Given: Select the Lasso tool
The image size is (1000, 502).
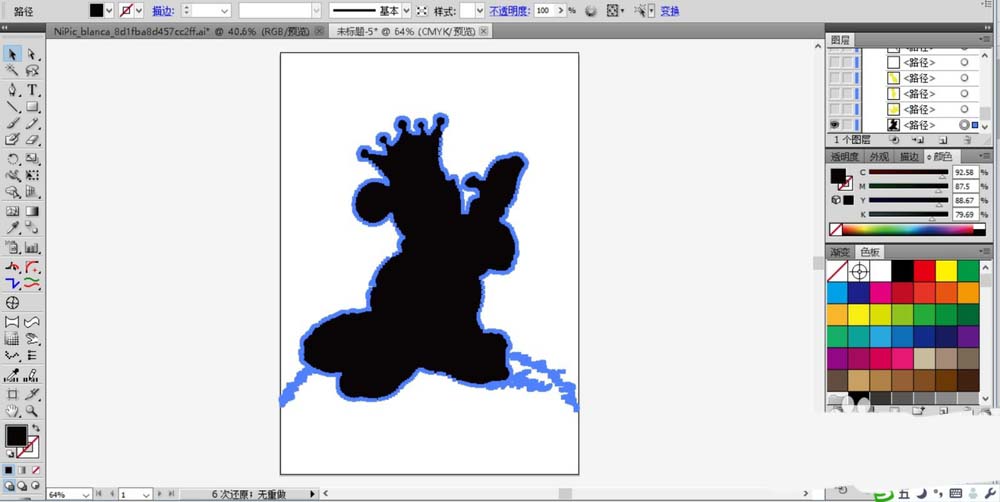Looking at the screenshot, I should click(x=32, y=71).
